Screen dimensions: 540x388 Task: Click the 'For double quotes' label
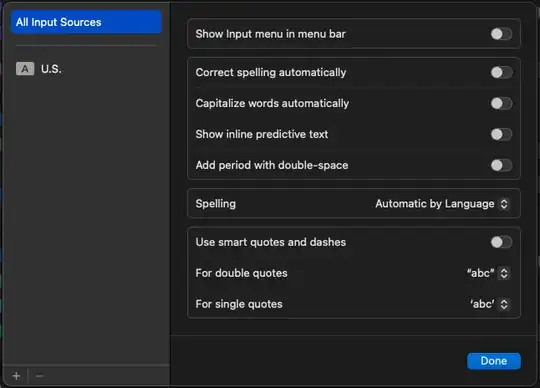241,273
